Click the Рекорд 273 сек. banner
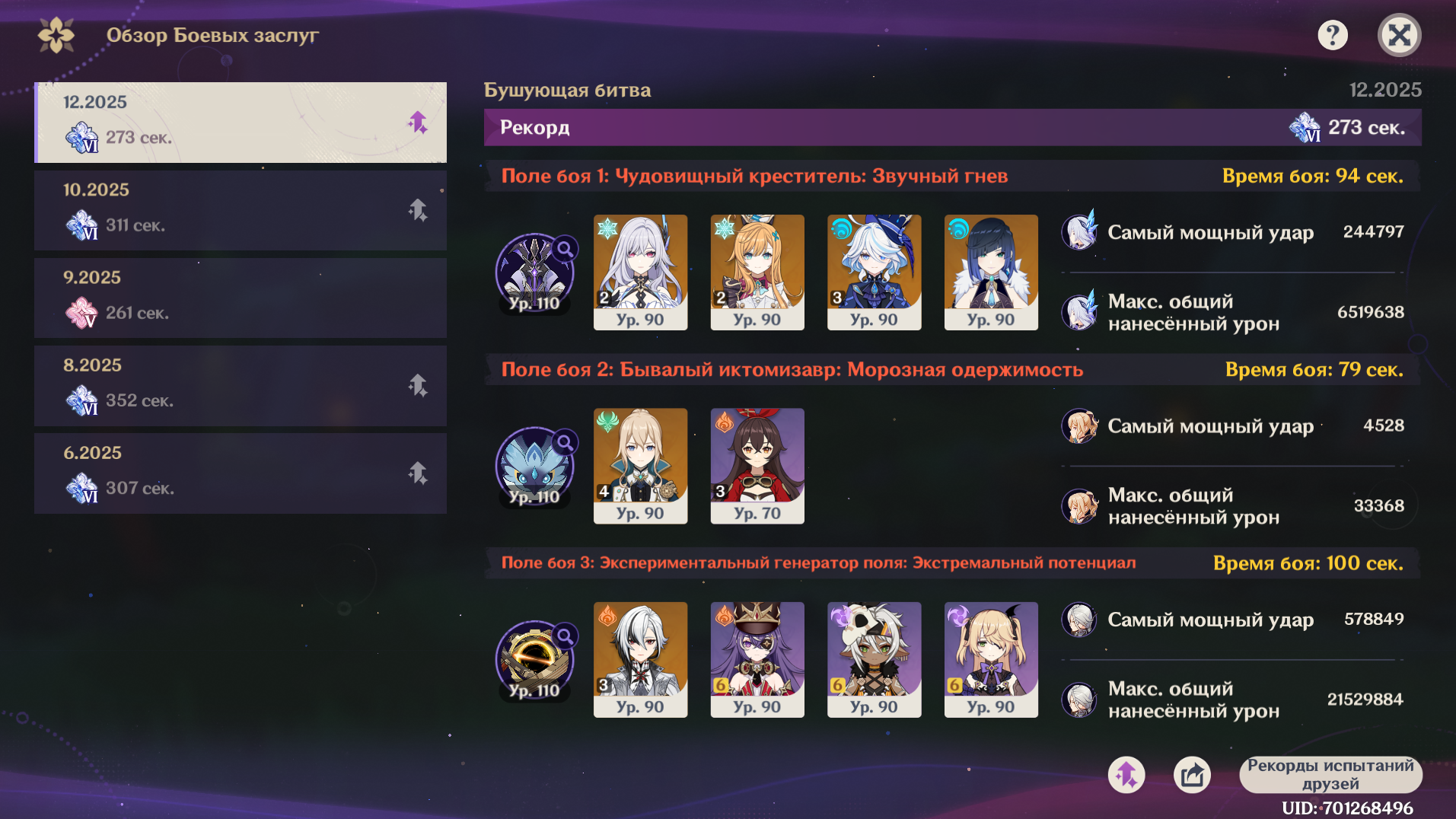Screen dimensions: 1456x819 (952, 127)
